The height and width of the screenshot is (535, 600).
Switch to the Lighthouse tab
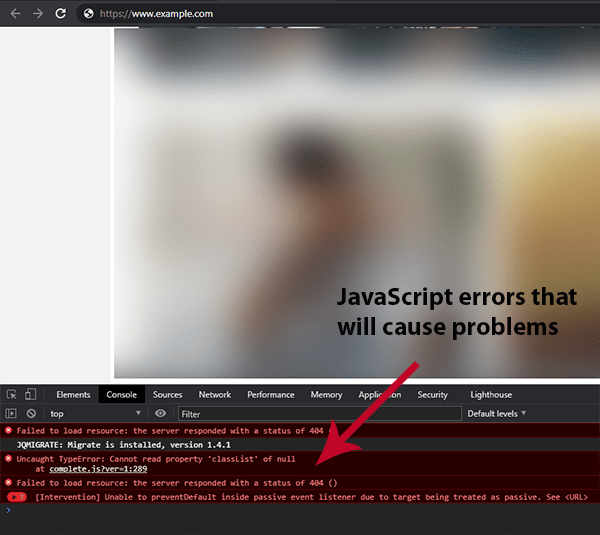point(491,395)
